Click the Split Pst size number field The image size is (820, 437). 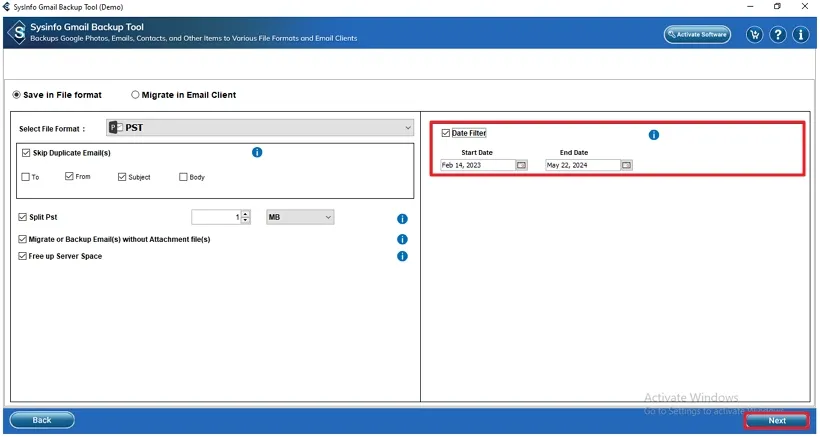click(215, 217)
